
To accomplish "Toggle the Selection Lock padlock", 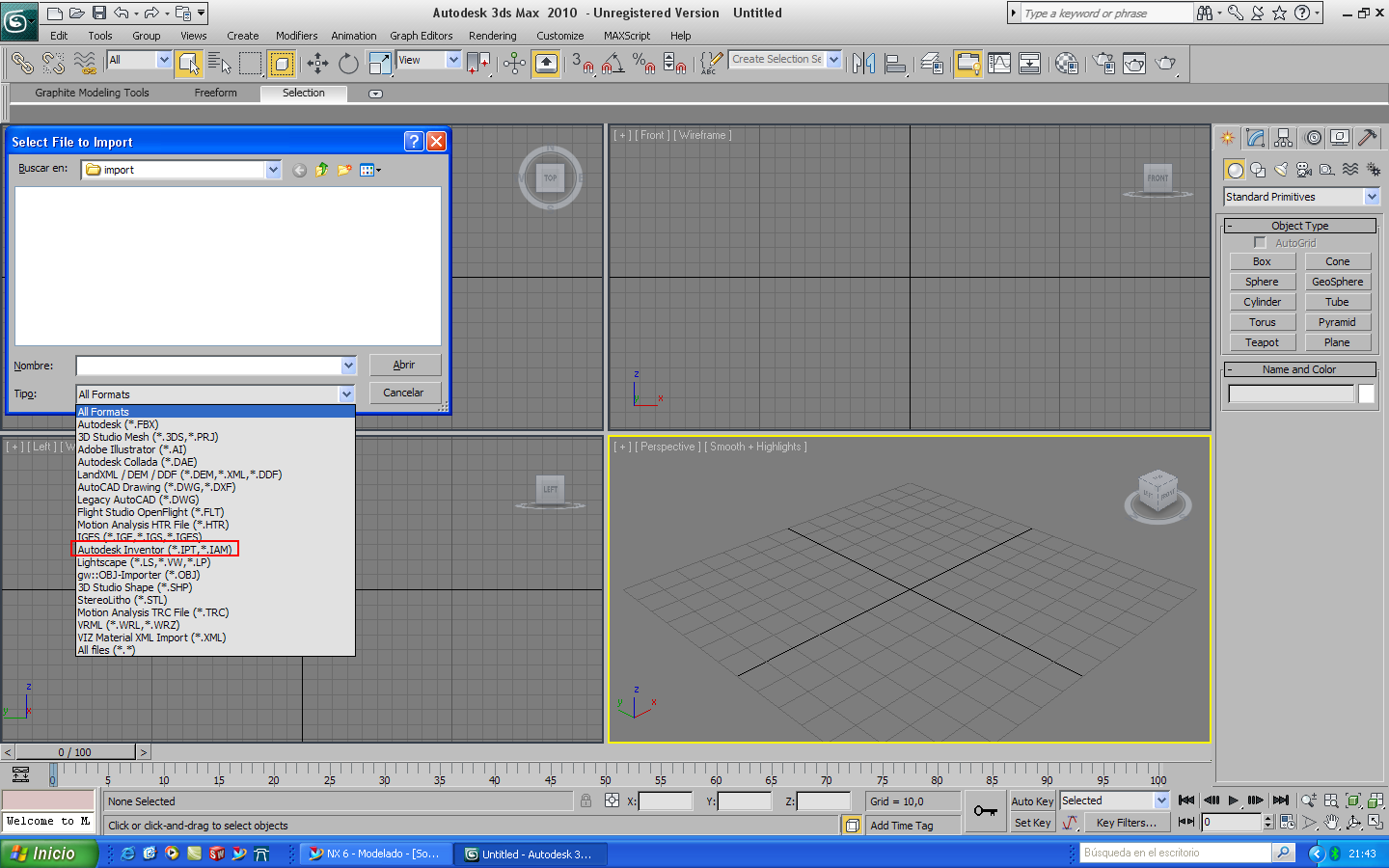I will (586, 800).
